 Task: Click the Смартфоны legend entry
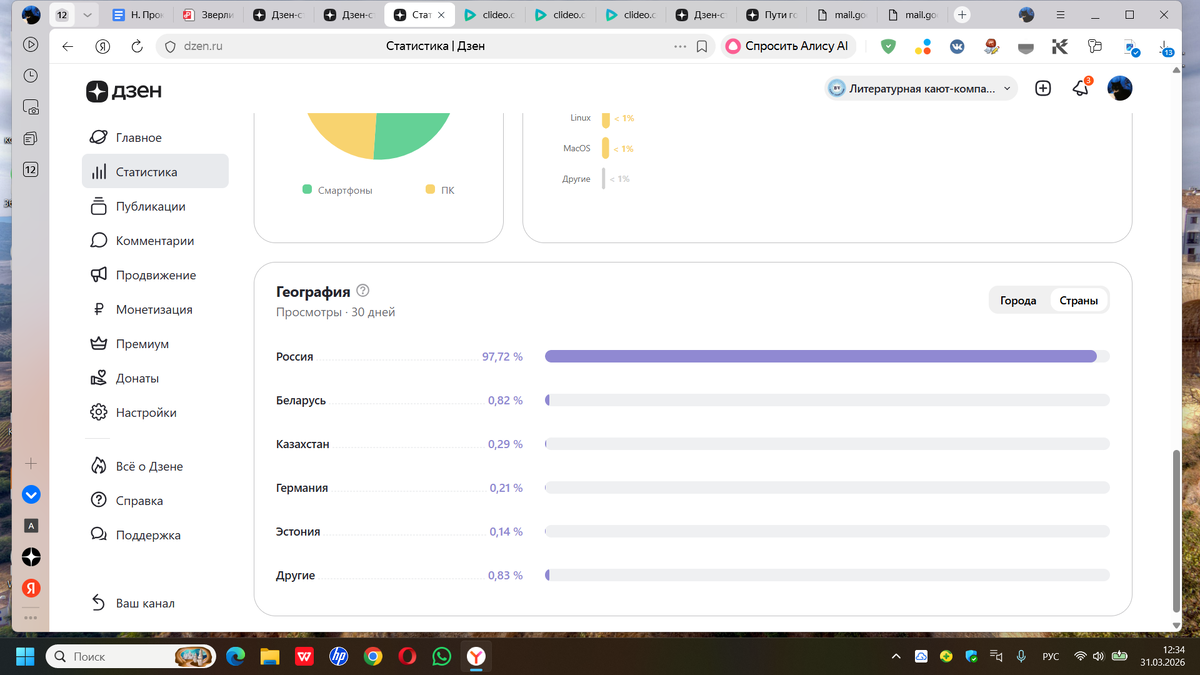(x=337, y=190)
